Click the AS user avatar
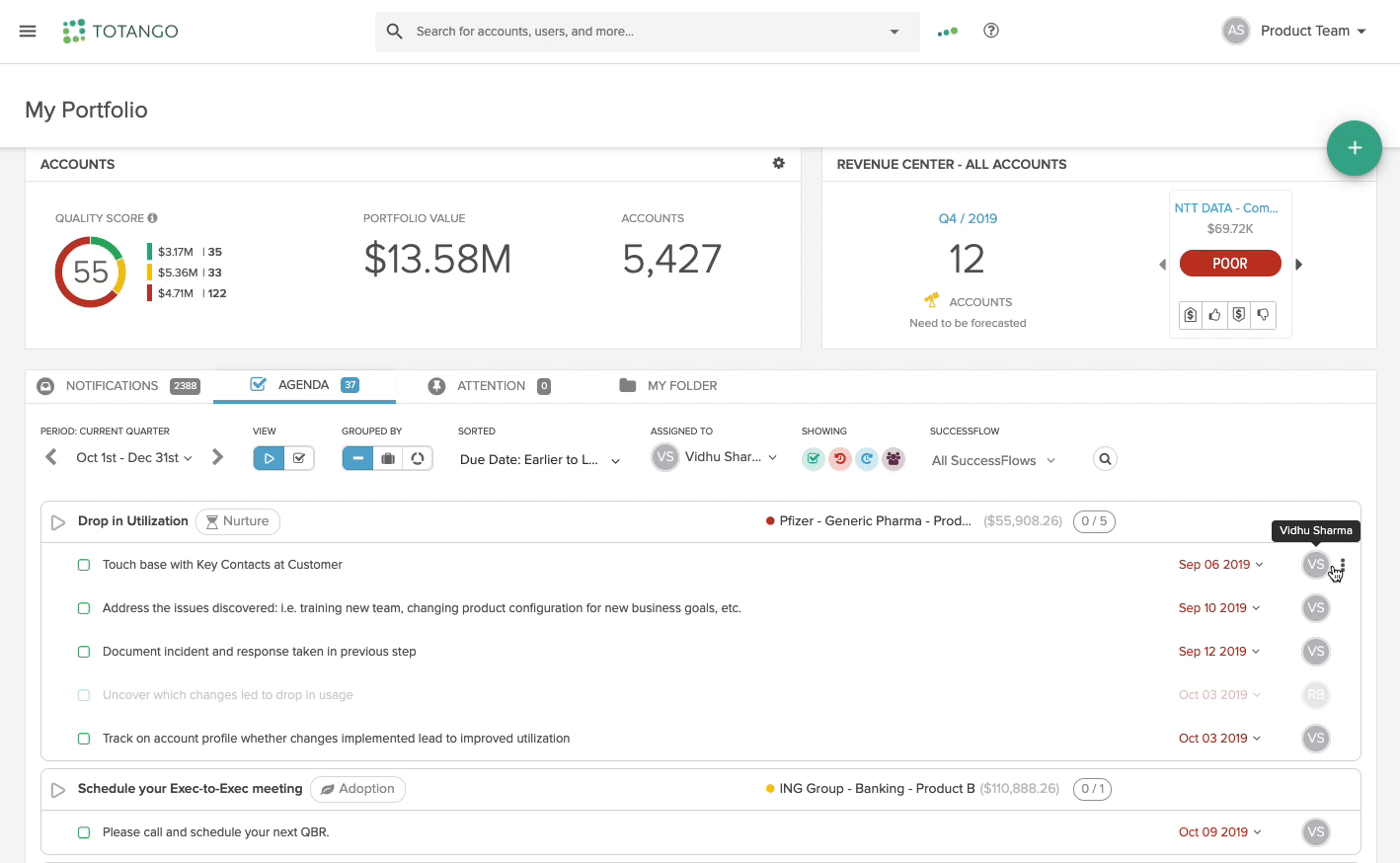The image size is (1400, 863). (x=1236, y=31)
